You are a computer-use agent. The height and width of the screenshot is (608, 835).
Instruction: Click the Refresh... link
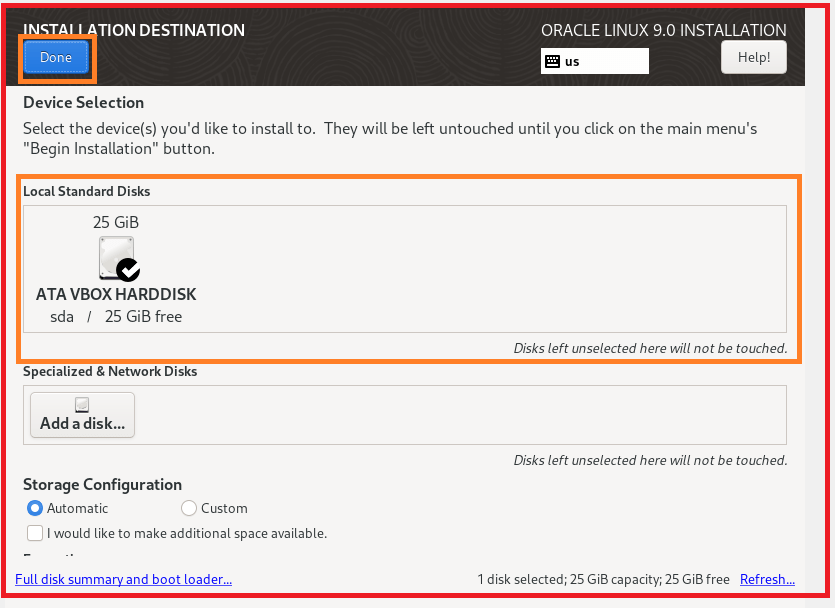point(767,579)
